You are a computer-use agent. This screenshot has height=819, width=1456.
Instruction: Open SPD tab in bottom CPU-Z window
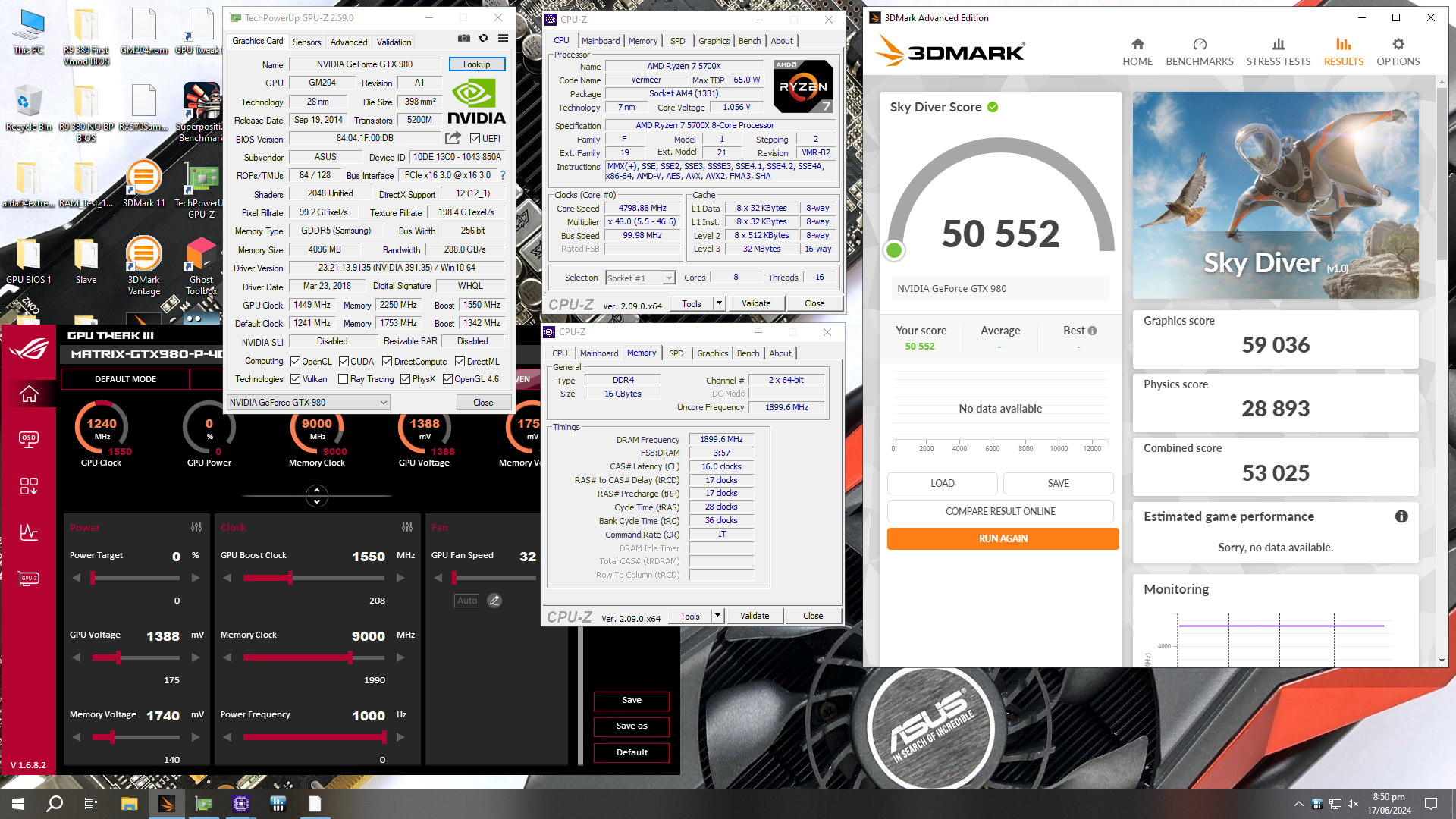[x=676, y=353]
